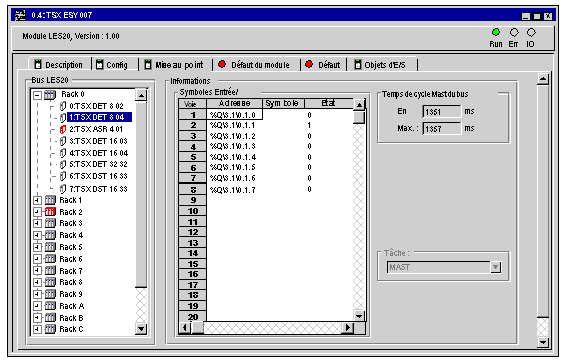Click the green Run indicator

(x=496, y=32)
